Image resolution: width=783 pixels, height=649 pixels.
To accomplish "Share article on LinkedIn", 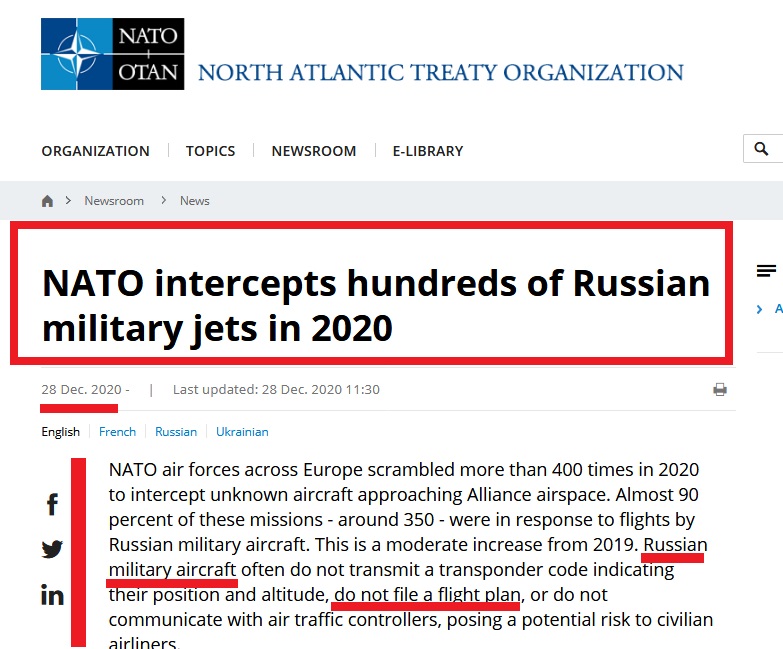I will (52, 595).
